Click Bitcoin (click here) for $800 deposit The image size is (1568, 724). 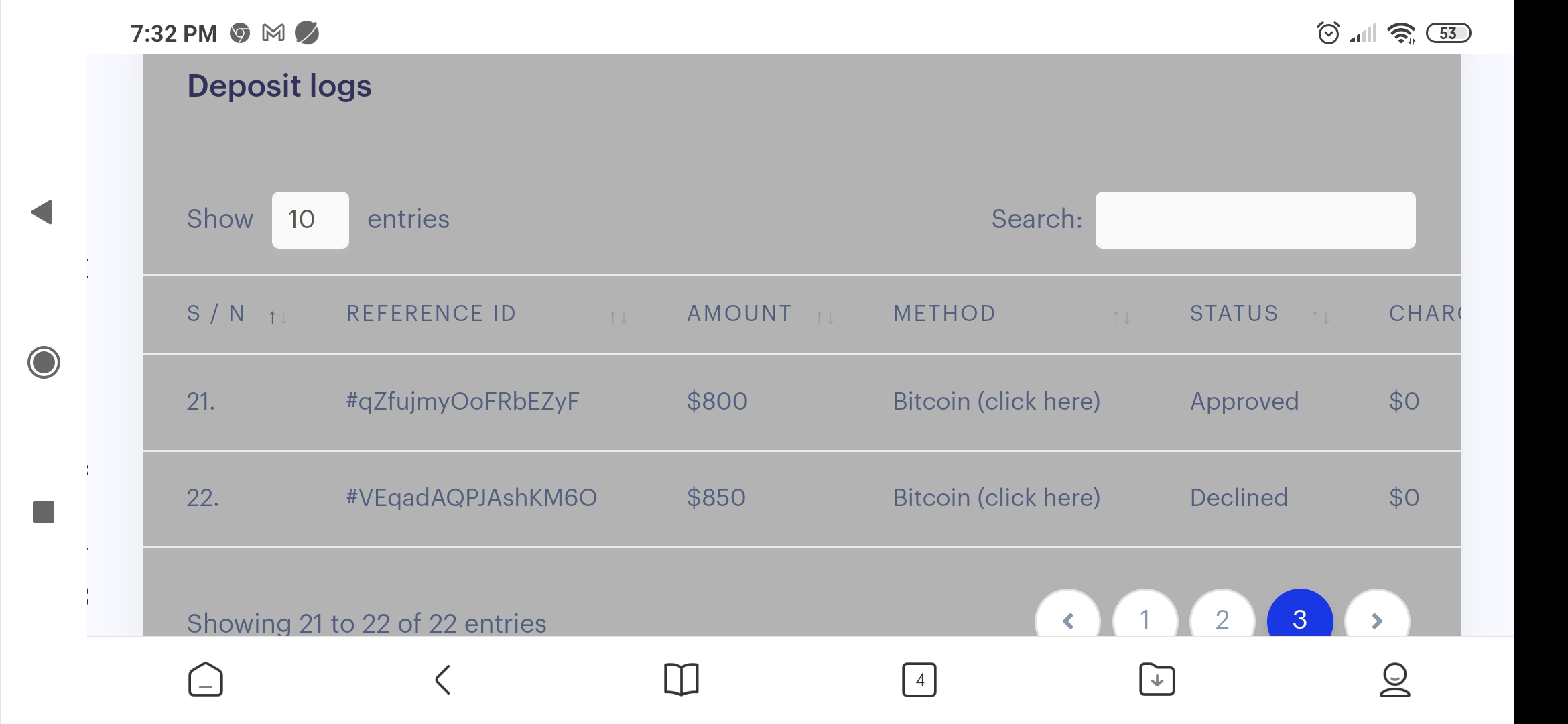click(996, 402)
